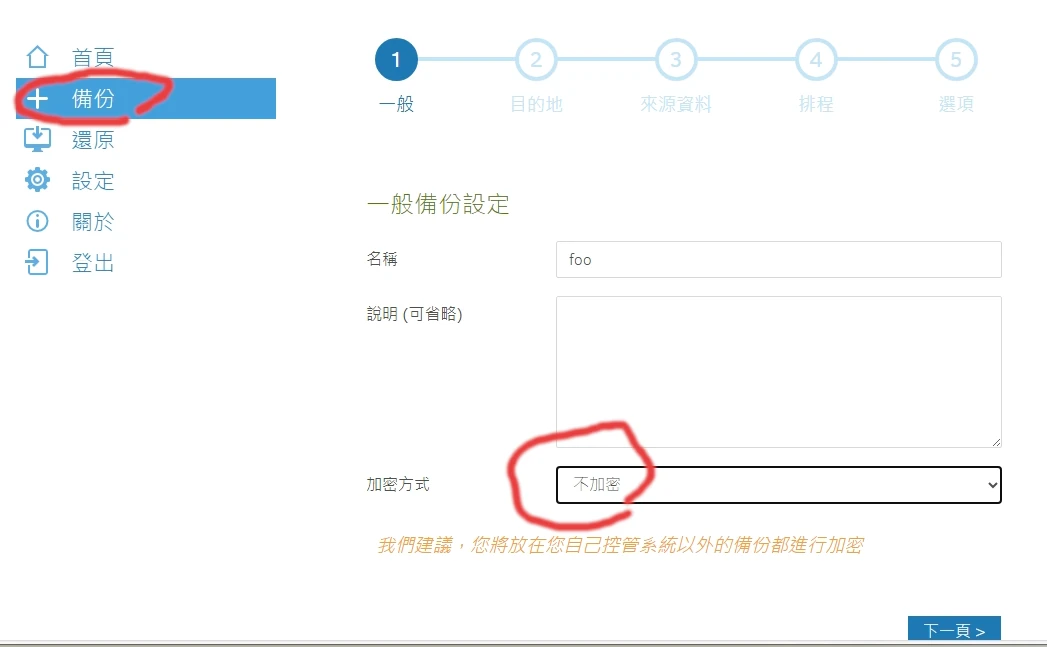Screen dimensions: 1047x647
Task: Jump to the step 2 circle
Action: tap(536, 60)
